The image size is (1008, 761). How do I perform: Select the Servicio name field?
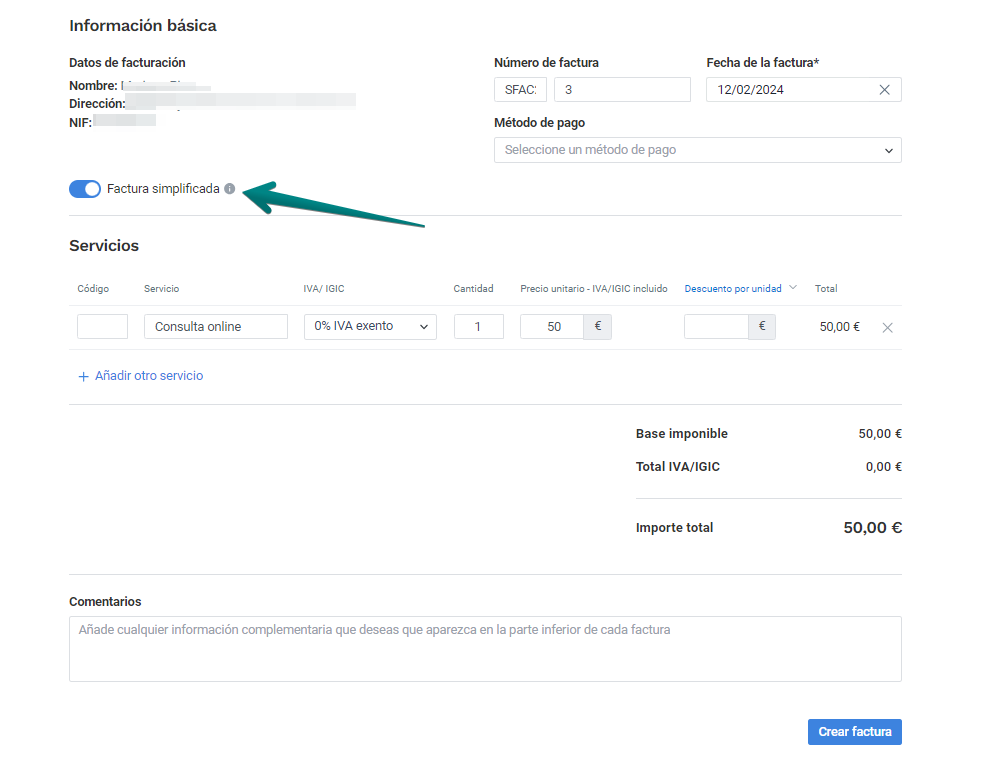click(215, 327)
